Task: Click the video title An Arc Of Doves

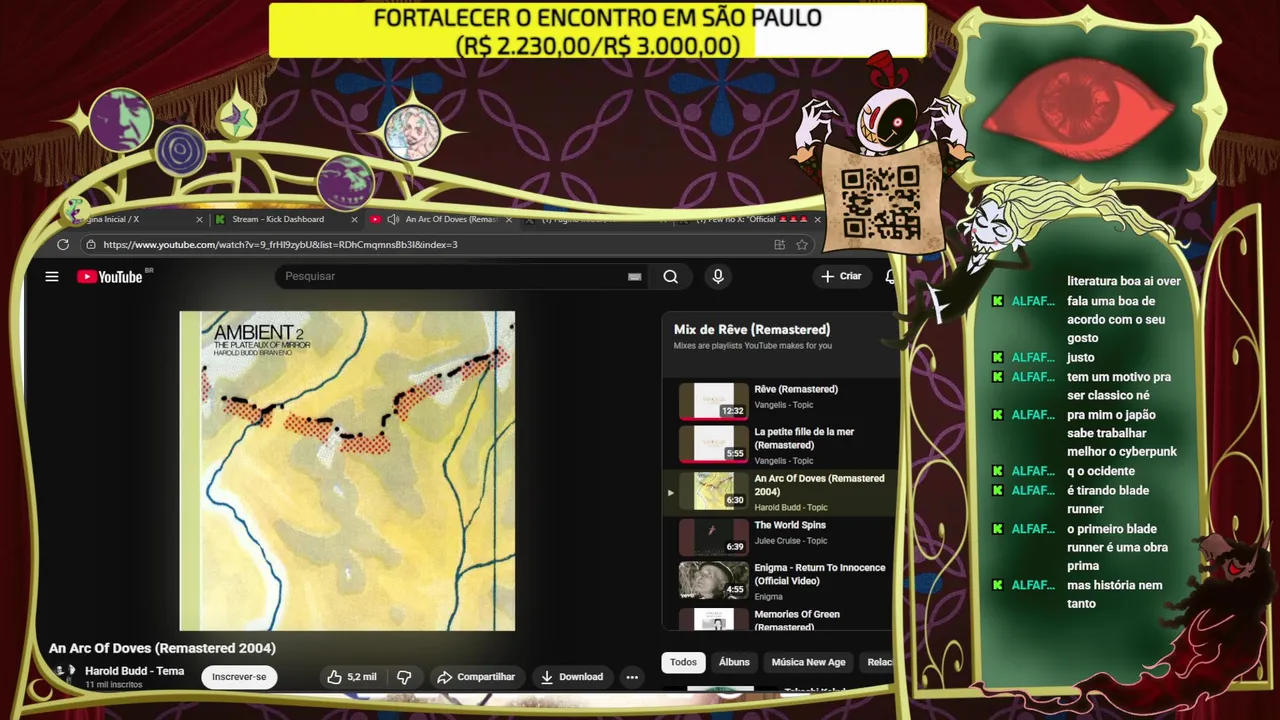Action: tap(162, 648)
